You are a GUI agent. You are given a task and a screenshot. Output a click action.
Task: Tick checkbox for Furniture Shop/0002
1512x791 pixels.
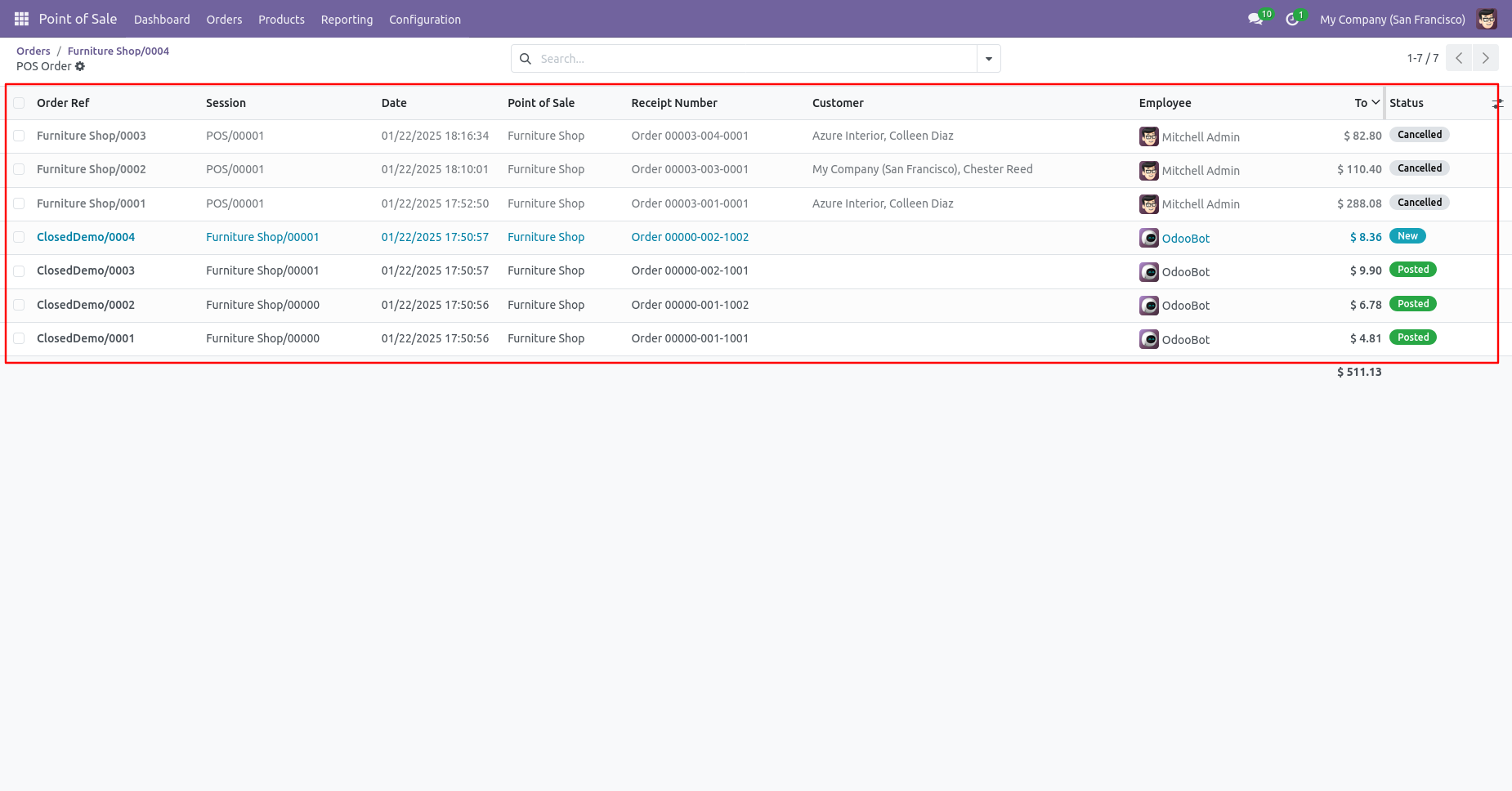pos(19,169)
